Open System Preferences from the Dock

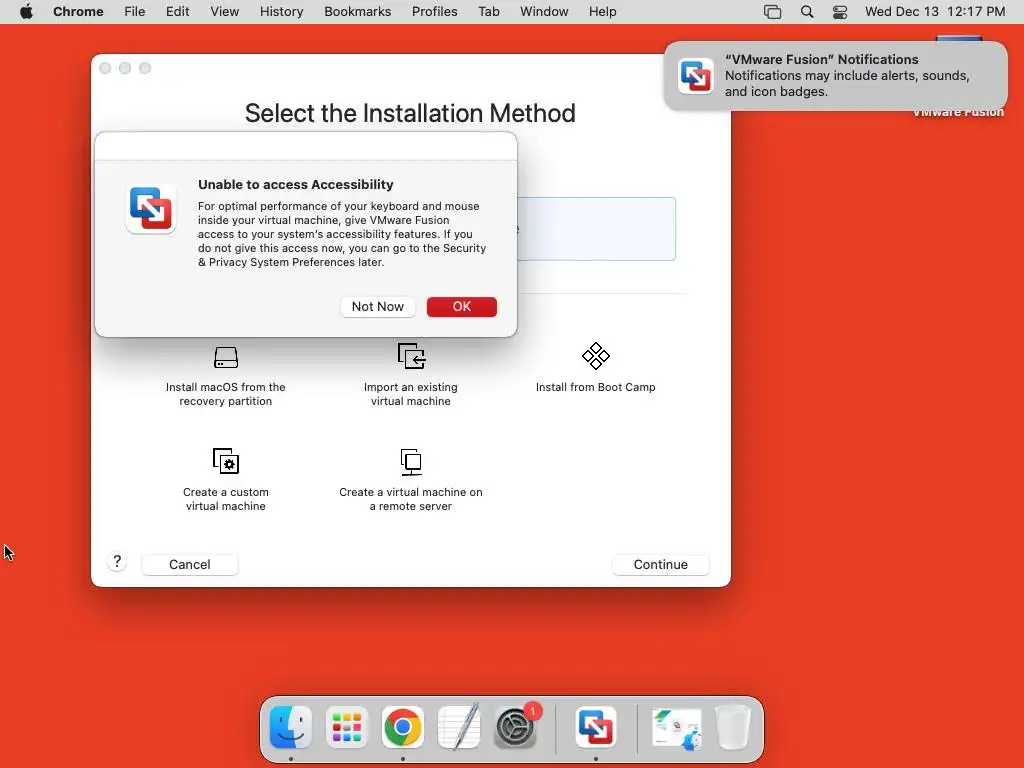[515, 727]
